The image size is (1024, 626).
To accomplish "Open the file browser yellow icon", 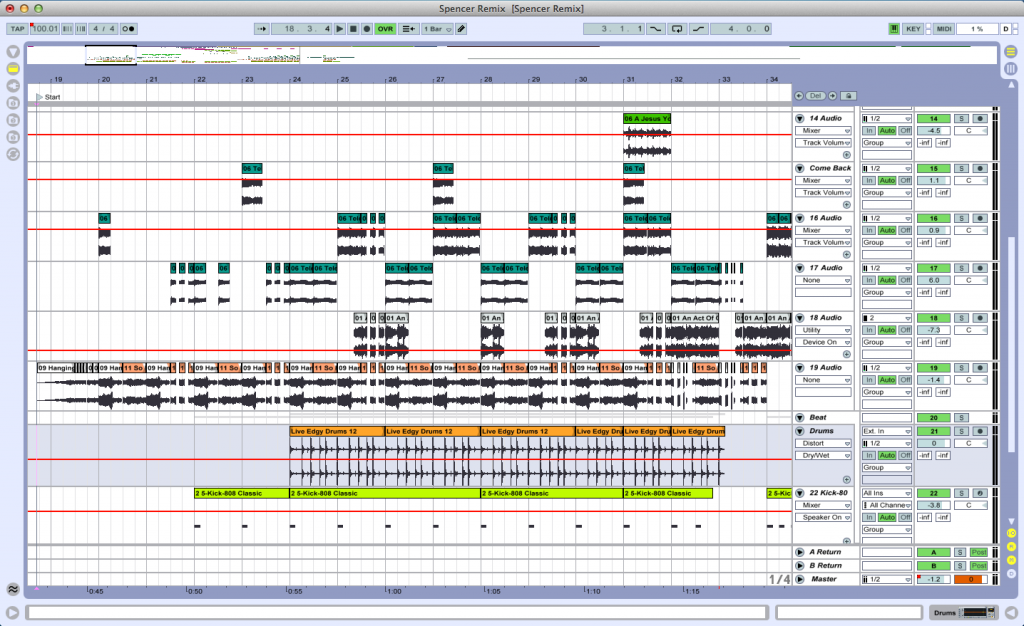I will click(13, 69).
